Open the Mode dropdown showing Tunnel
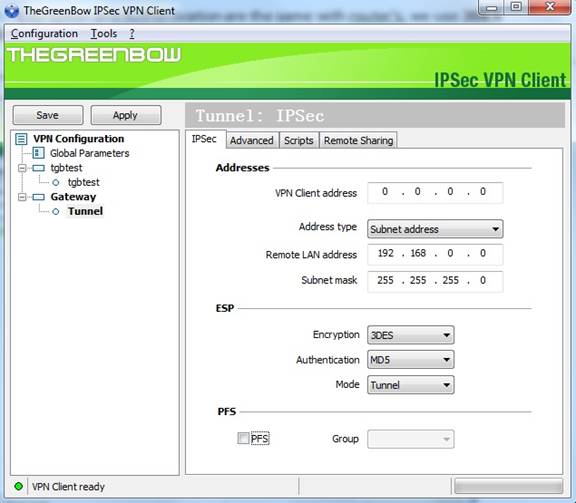The width and height of the screenshot is (576, 503). 411,385
